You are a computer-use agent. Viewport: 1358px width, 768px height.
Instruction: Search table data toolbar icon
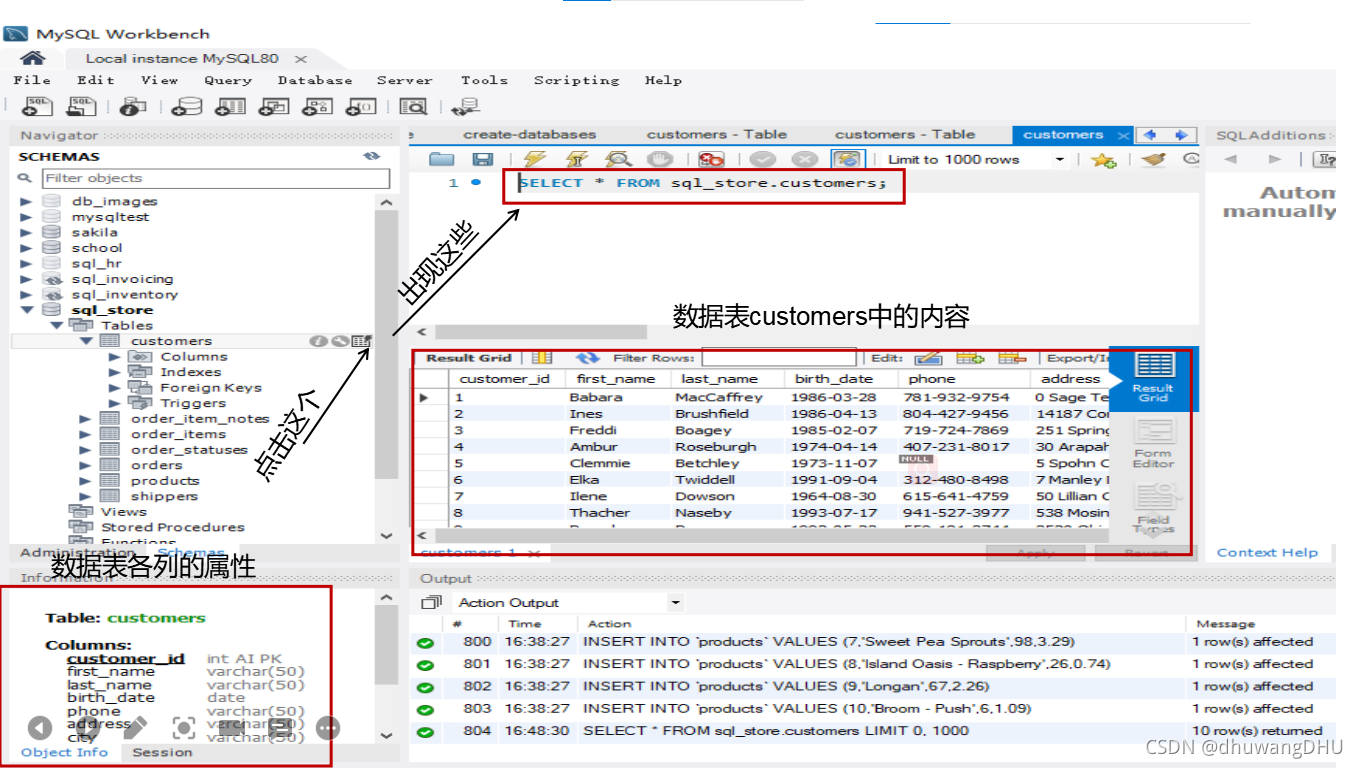(x=413, y=106)
